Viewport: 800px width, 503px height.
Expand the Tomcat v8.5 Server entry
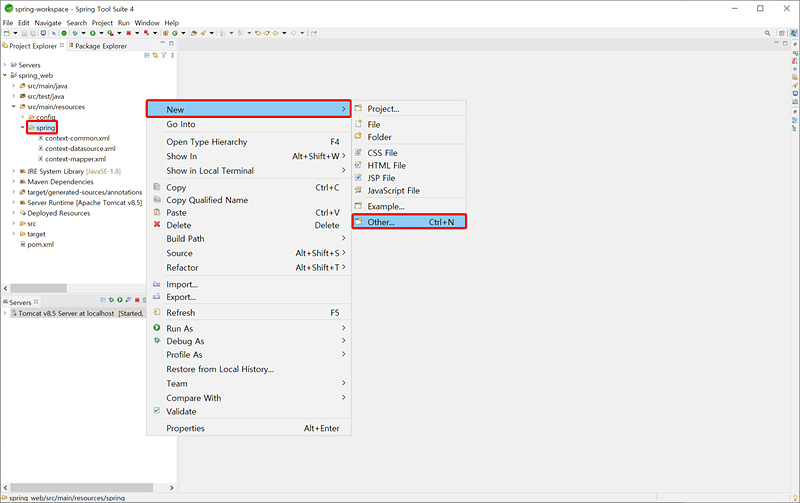pos(5,313)
